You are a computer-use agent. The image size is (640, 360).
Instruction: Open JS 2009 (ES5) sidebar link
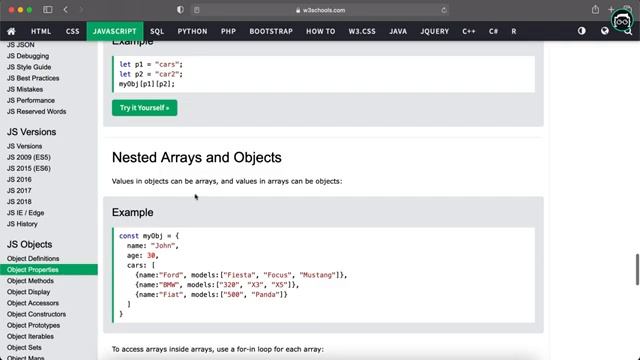(x=29, y=157)
